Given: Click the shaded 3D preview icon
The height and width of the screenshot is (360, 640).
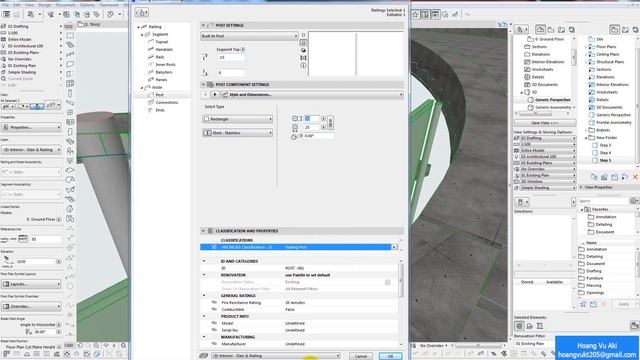Looking at the screenshot, I should click(303, 50).
